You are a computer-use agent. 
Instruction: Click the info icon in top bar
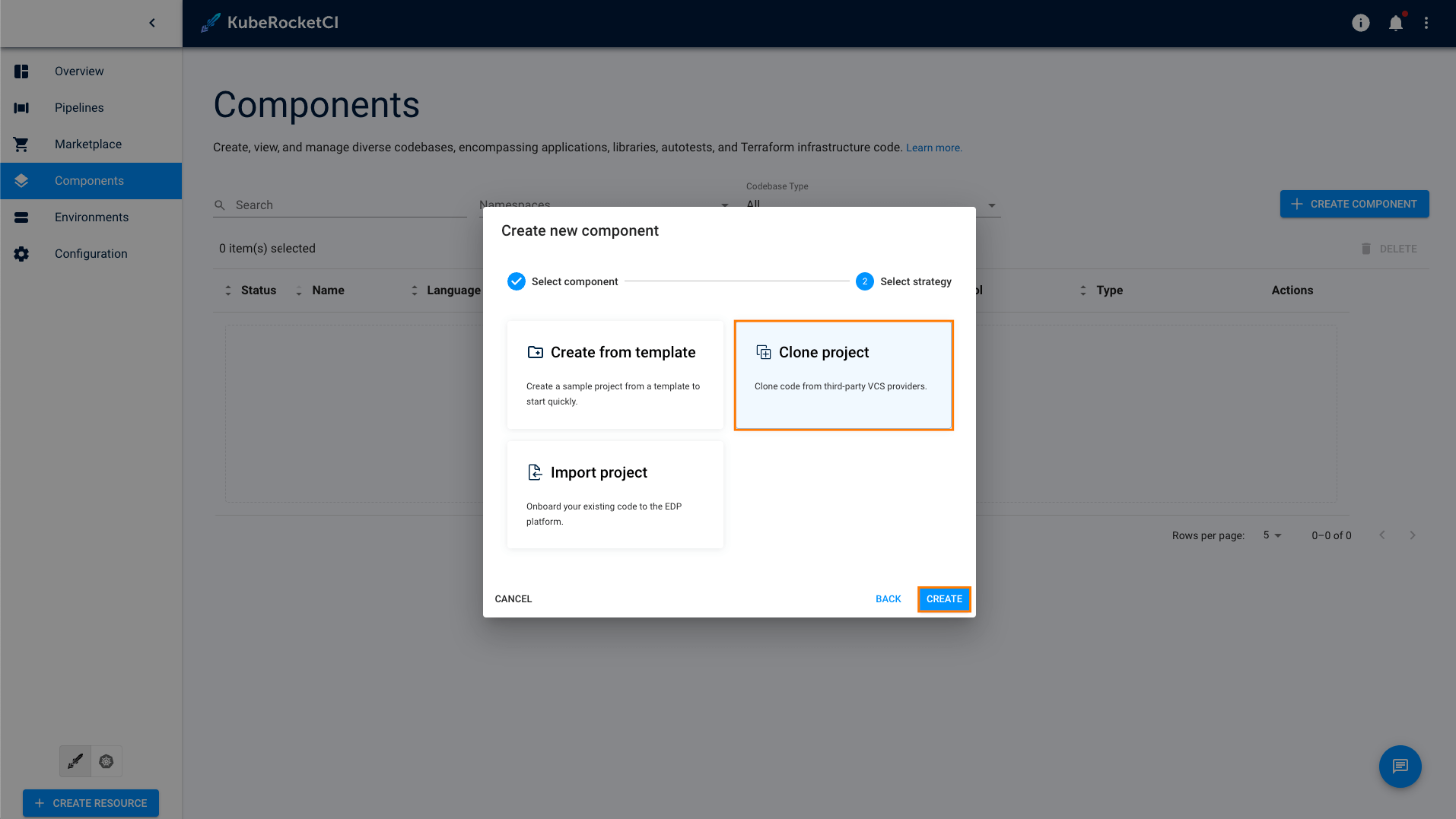1360,23
